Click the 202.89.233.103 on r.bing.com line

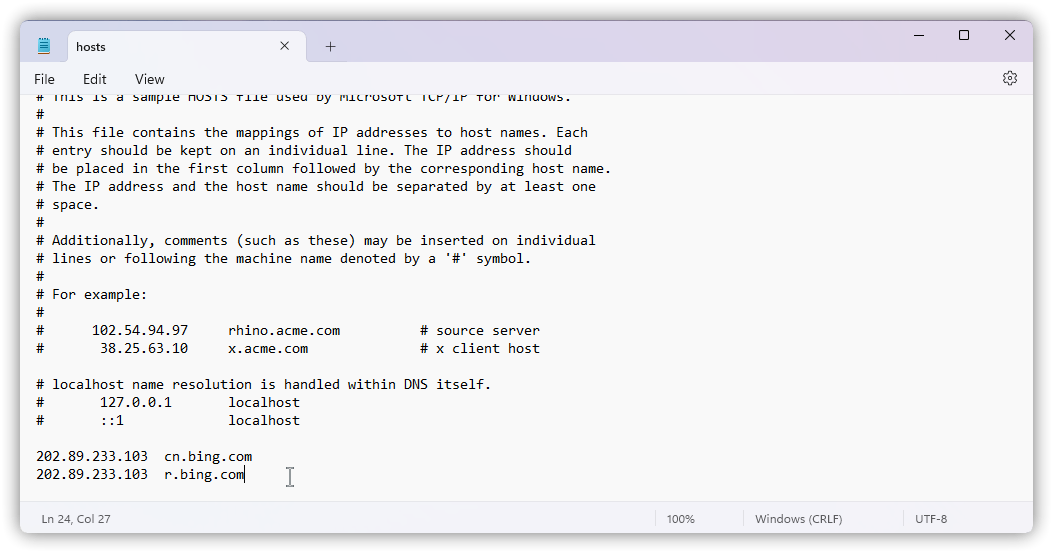92,474
